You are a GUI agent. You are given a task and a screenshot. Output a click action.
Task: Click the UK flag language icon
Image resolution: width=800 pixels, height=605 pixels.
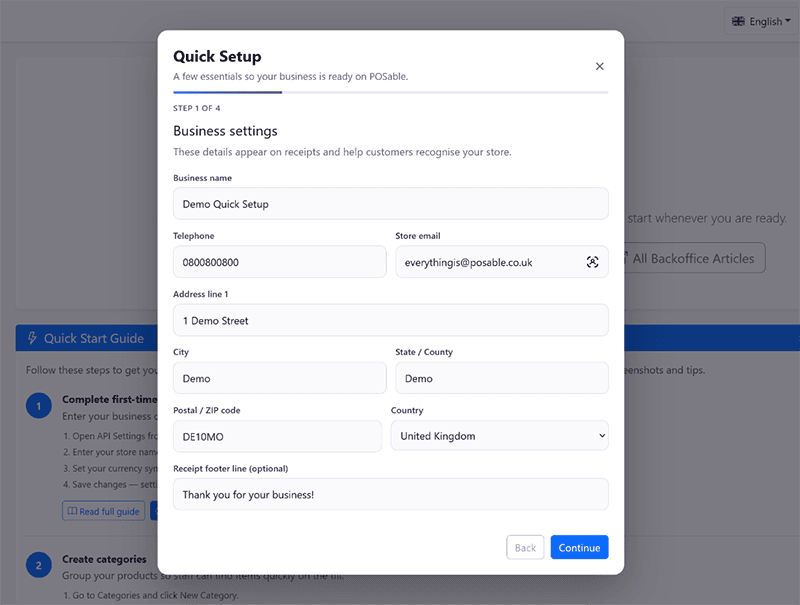(738, 21)
